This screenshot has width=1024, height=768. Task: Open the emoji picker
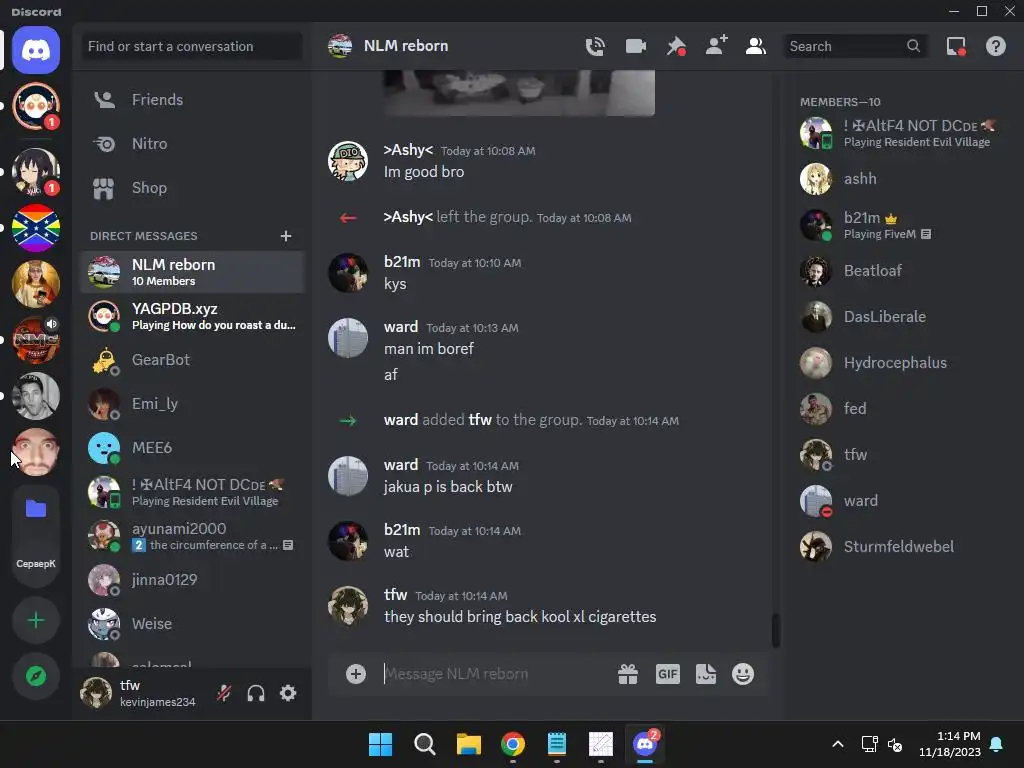743,674
